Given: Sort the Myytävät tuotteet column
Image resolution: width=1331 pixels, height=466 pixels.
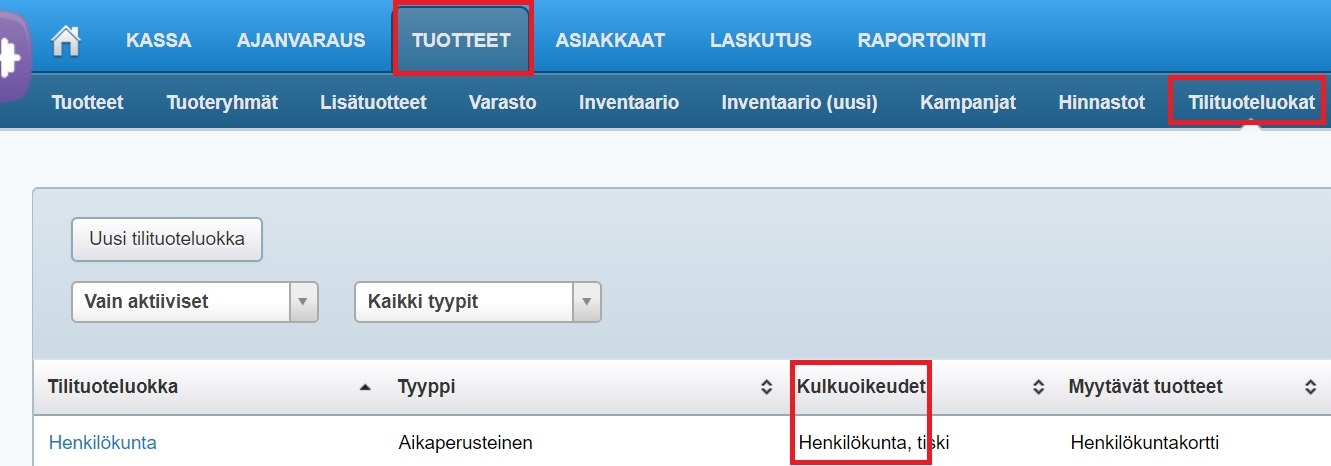Looking at the screenshot, I should pos(1309,387).
